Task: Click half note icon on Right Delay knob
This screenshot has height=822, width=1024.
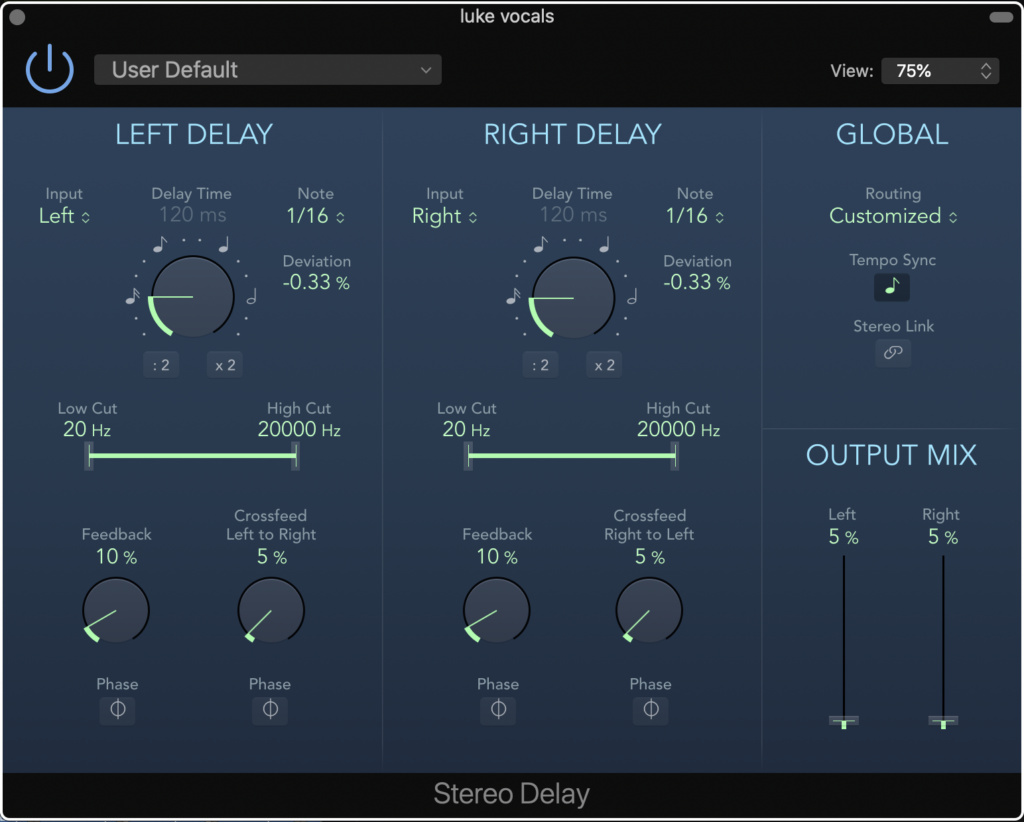Action: [x=632, y=297]
